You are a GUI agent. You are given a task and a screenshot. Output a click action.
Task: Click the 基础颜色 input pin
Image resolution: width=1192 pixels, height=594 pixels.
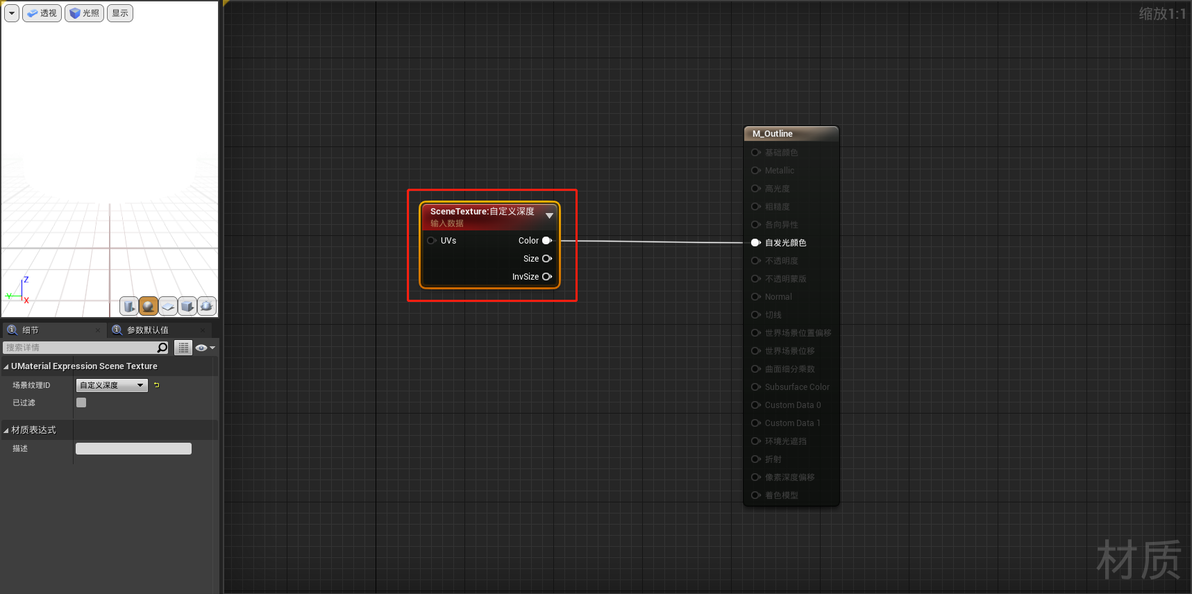756,152
